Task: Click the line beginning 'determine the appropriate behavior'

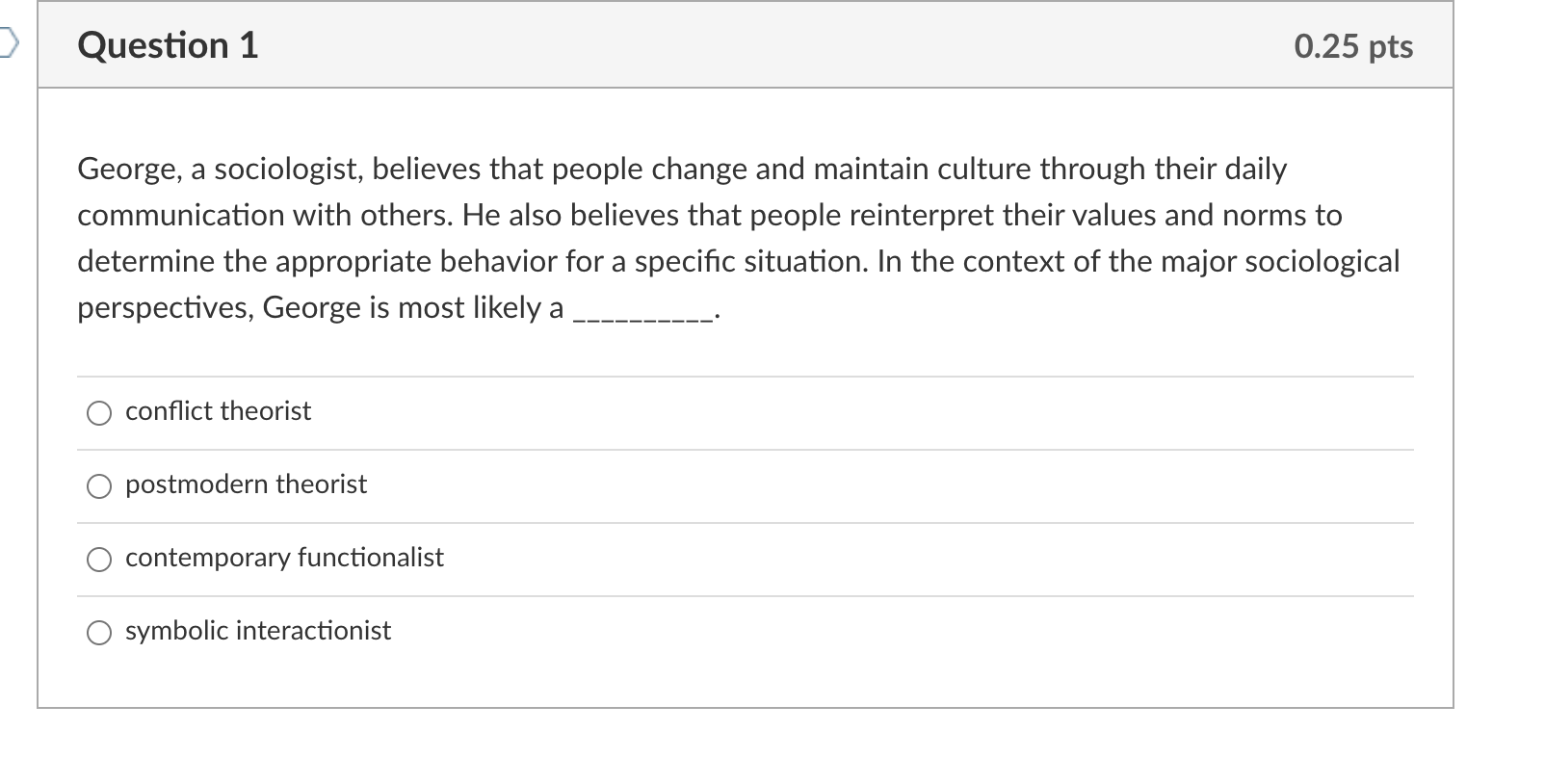Action: click(x=739, y=261)
